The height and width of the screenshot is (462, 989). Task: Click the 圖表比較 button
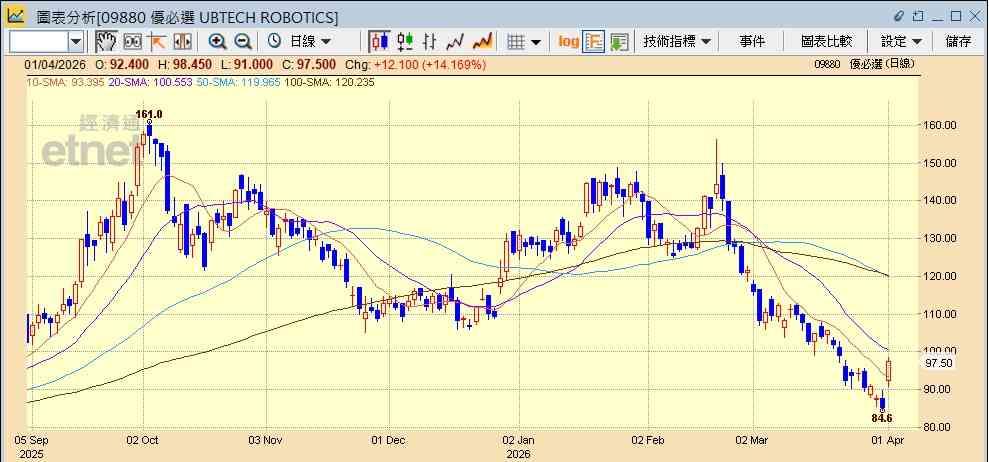coord(826,42)
